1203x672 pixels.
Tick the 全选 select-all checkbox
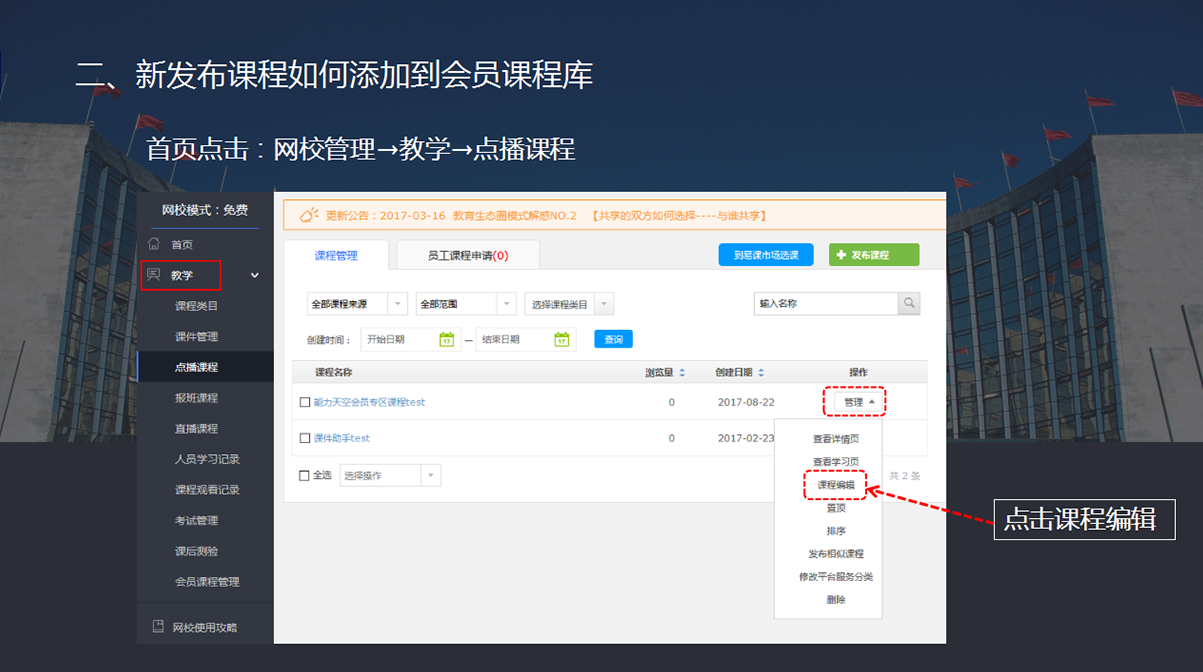(x=305, y=475)
